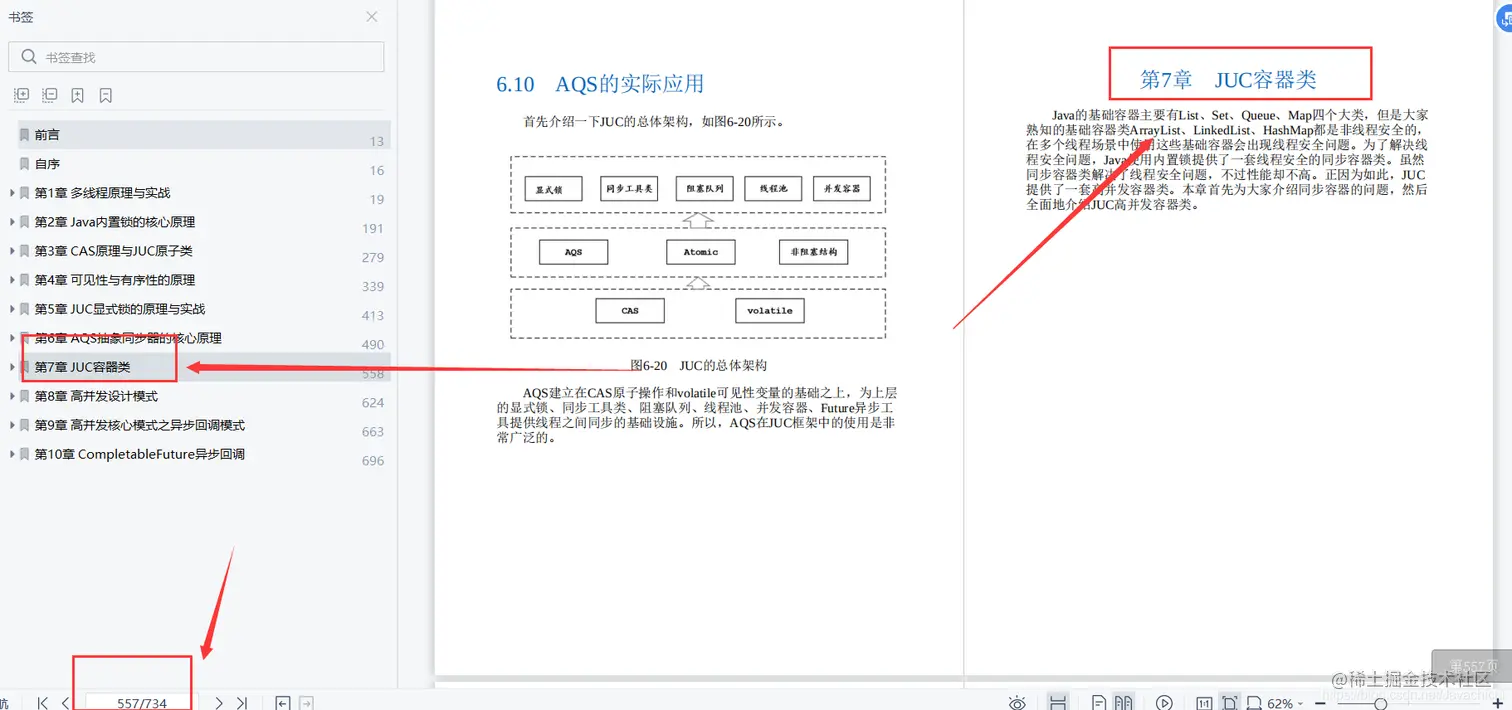The width and height of the screenshot is (1512, 710).
Task: Switch to two-page spread view
Action: coord(1124,702)
